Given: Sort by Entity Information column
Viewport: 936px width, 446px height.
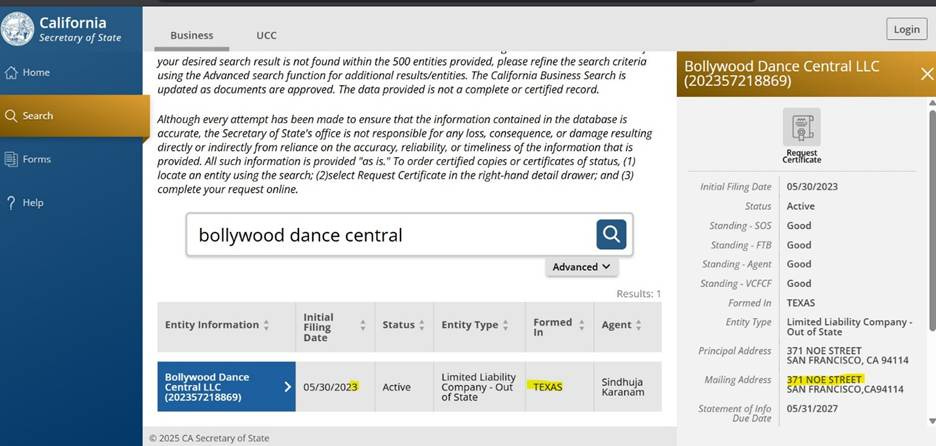Looking at the screenshot, I should 266,325.
